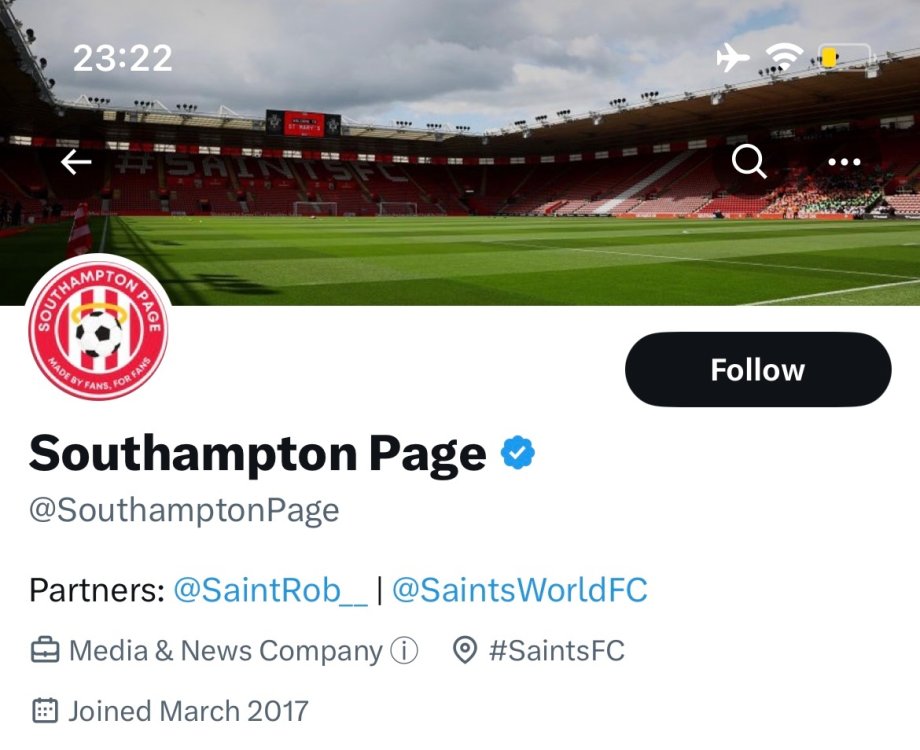The height and width of the screenshot is (750, 920).
Task: Click the Media & News Company label
Action: tap(225, 652)
